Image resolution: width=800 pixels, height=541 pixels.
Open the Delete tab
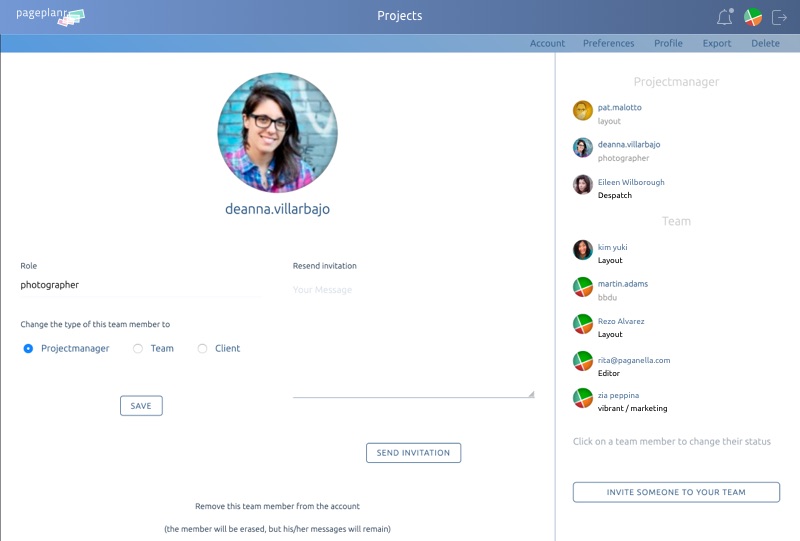(x=765, y=43)
